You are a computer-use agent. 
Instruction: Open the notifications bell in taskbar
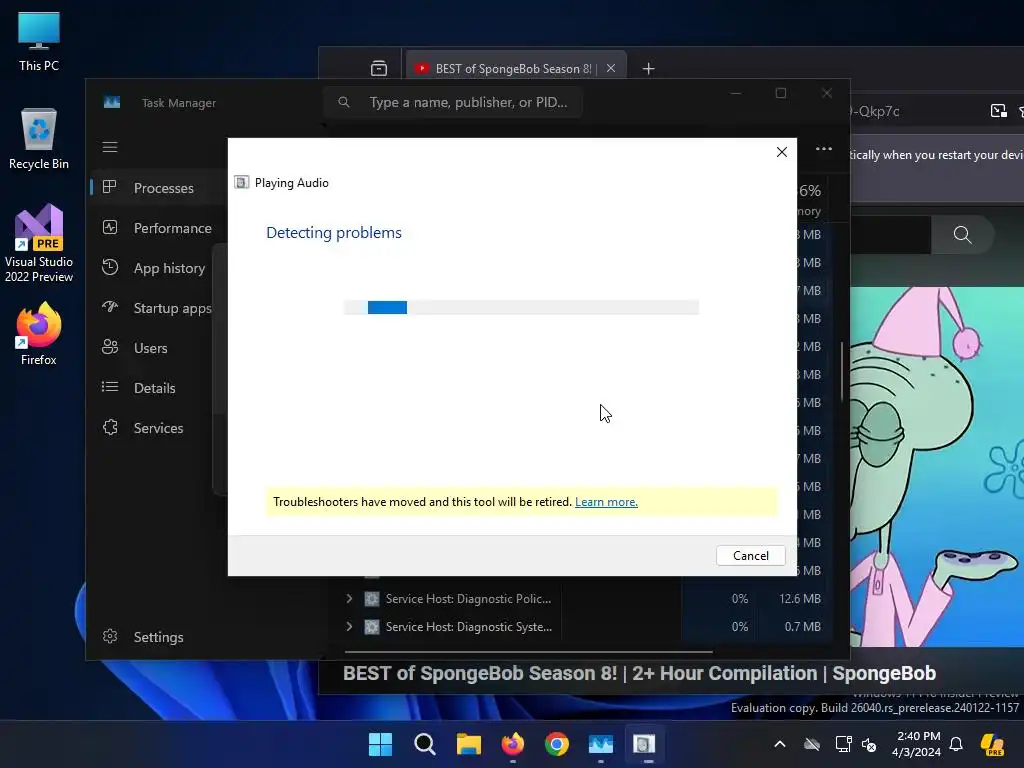point(956,744)
